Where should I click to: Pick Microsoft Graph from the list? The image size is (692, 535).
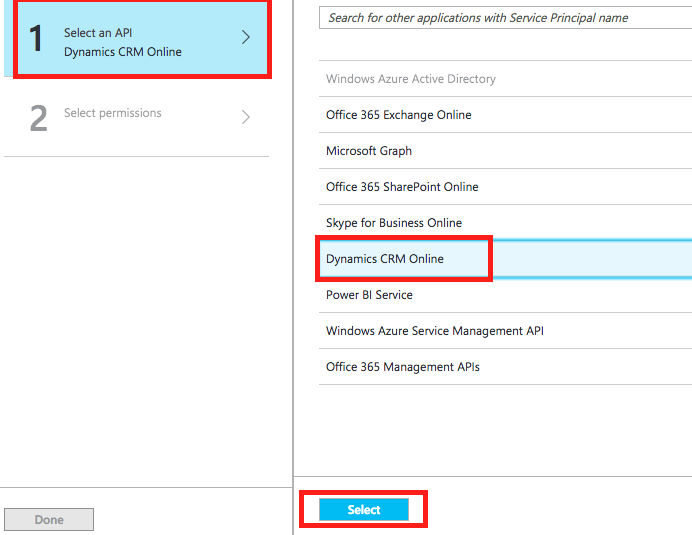[505, 151]
